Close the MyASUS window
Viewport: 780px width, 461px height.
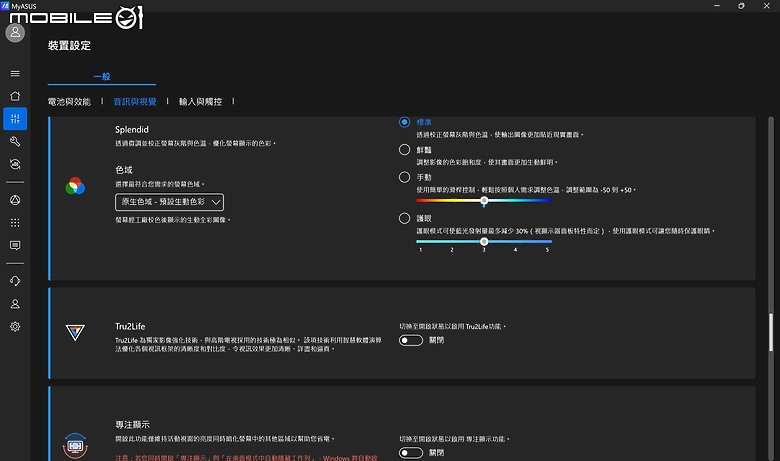click(767, 6)
